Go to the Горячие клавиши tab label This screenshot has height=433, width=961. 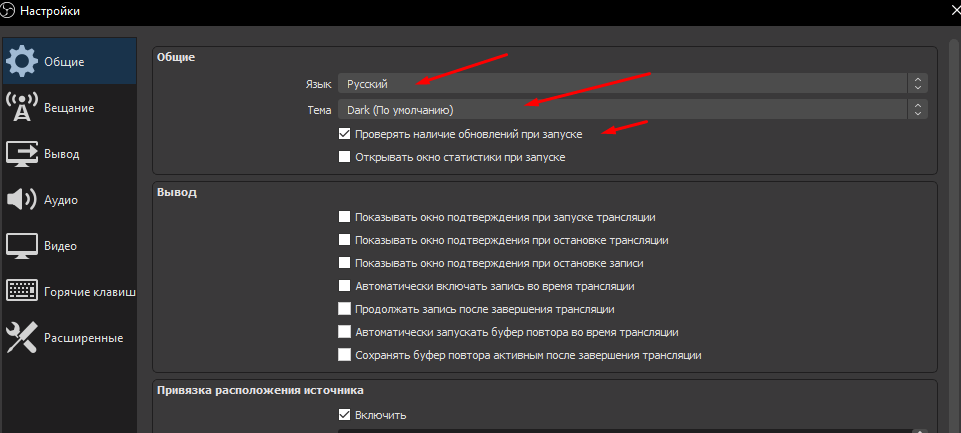pyautogui.click(x=89, y=292)
